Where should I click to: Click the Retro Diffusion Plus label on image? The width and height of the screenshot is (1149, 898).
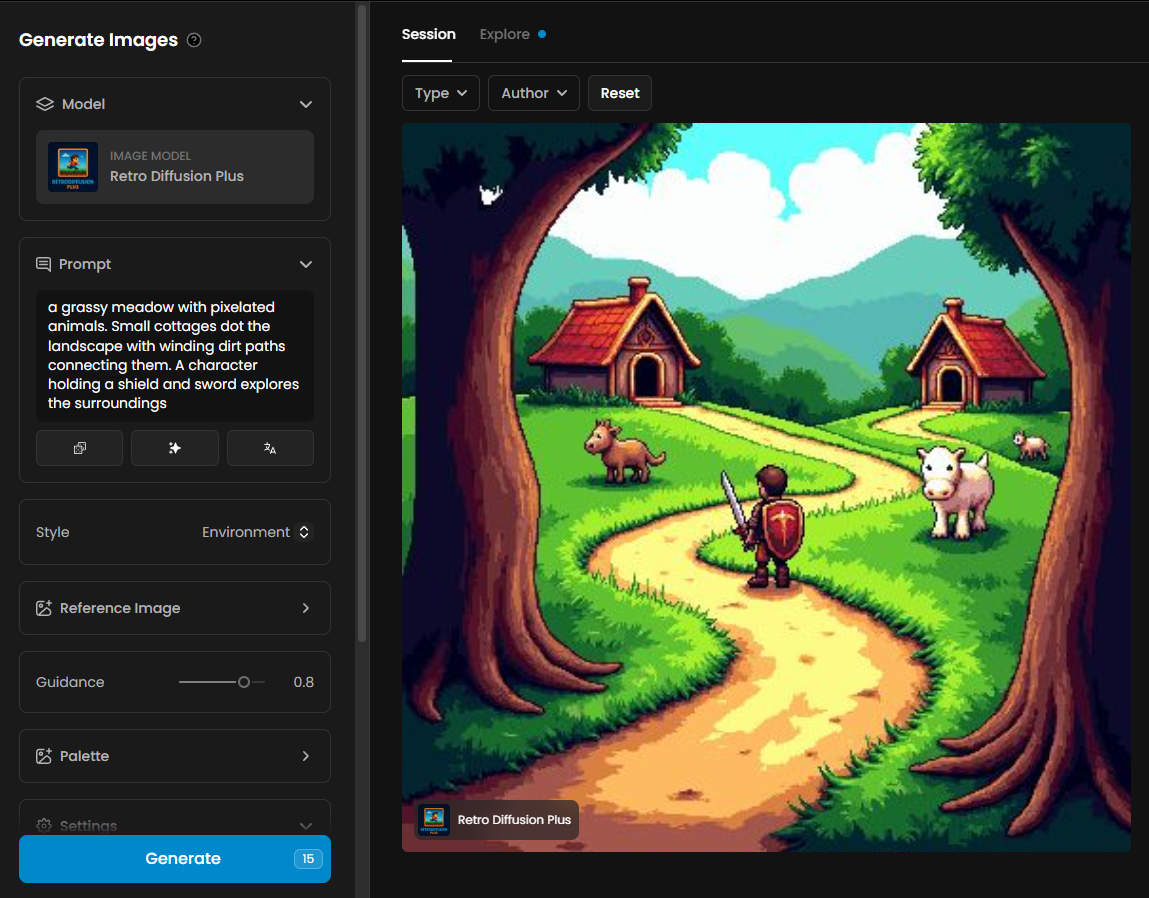[x=514, y=820]
